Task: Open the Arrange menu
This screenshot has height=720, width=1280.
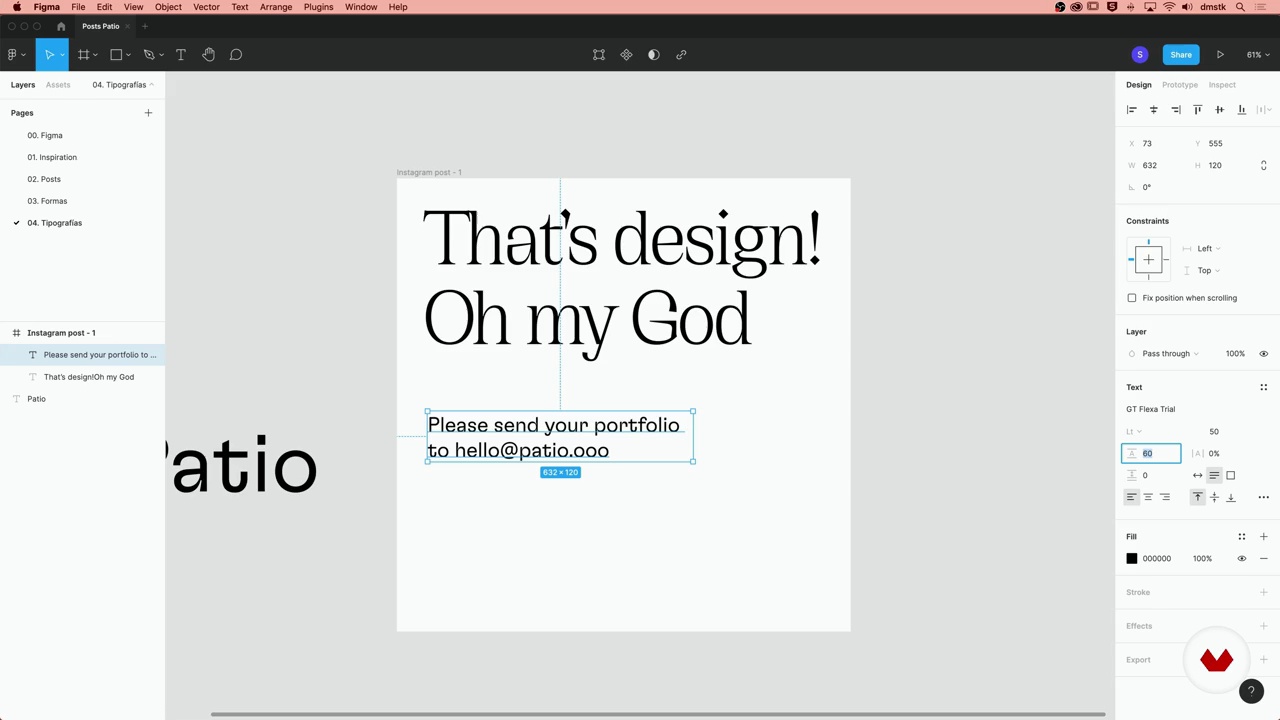Action: 276,7
